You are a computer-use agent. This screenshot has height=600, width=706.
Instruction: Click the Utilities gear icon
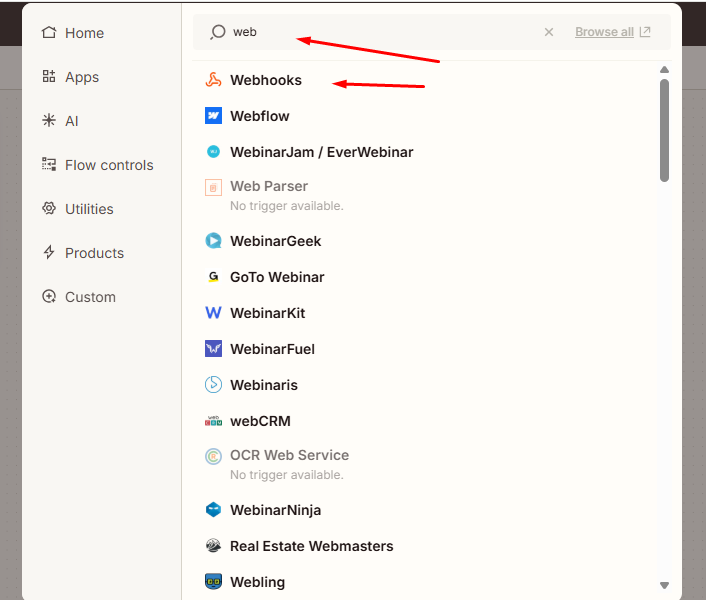(49, 208)
